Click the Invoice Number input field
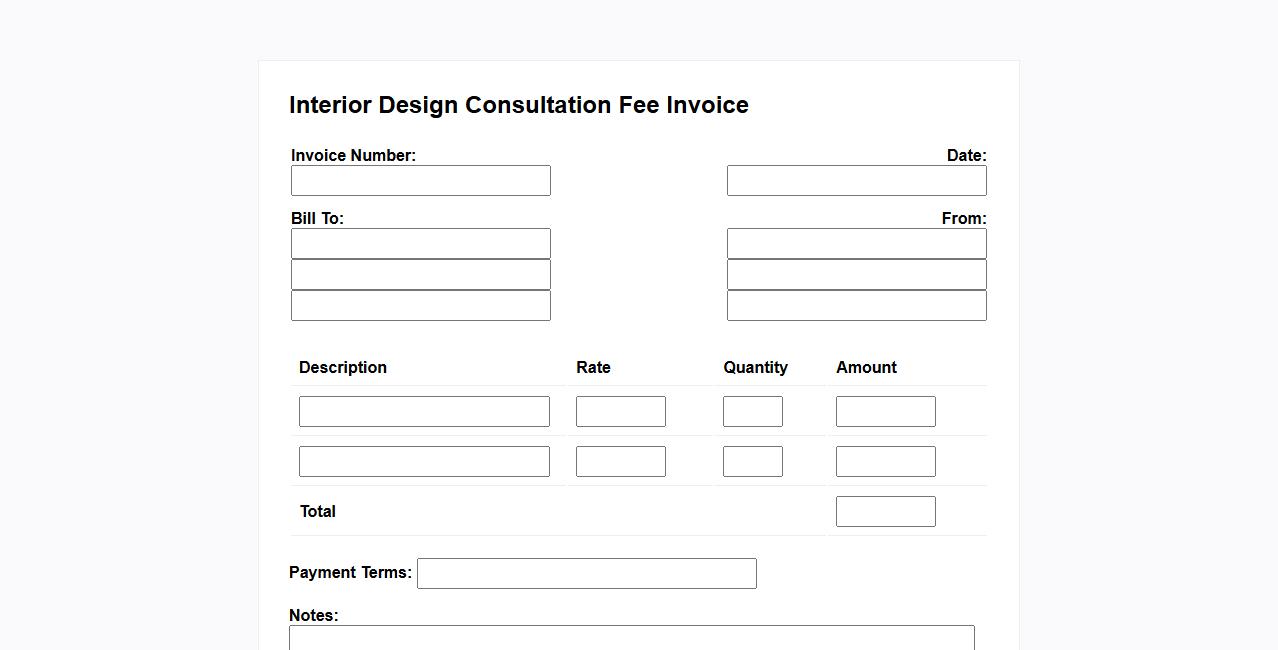The height and width of the screenshot is (650, 1278). (x=420, y=181)
